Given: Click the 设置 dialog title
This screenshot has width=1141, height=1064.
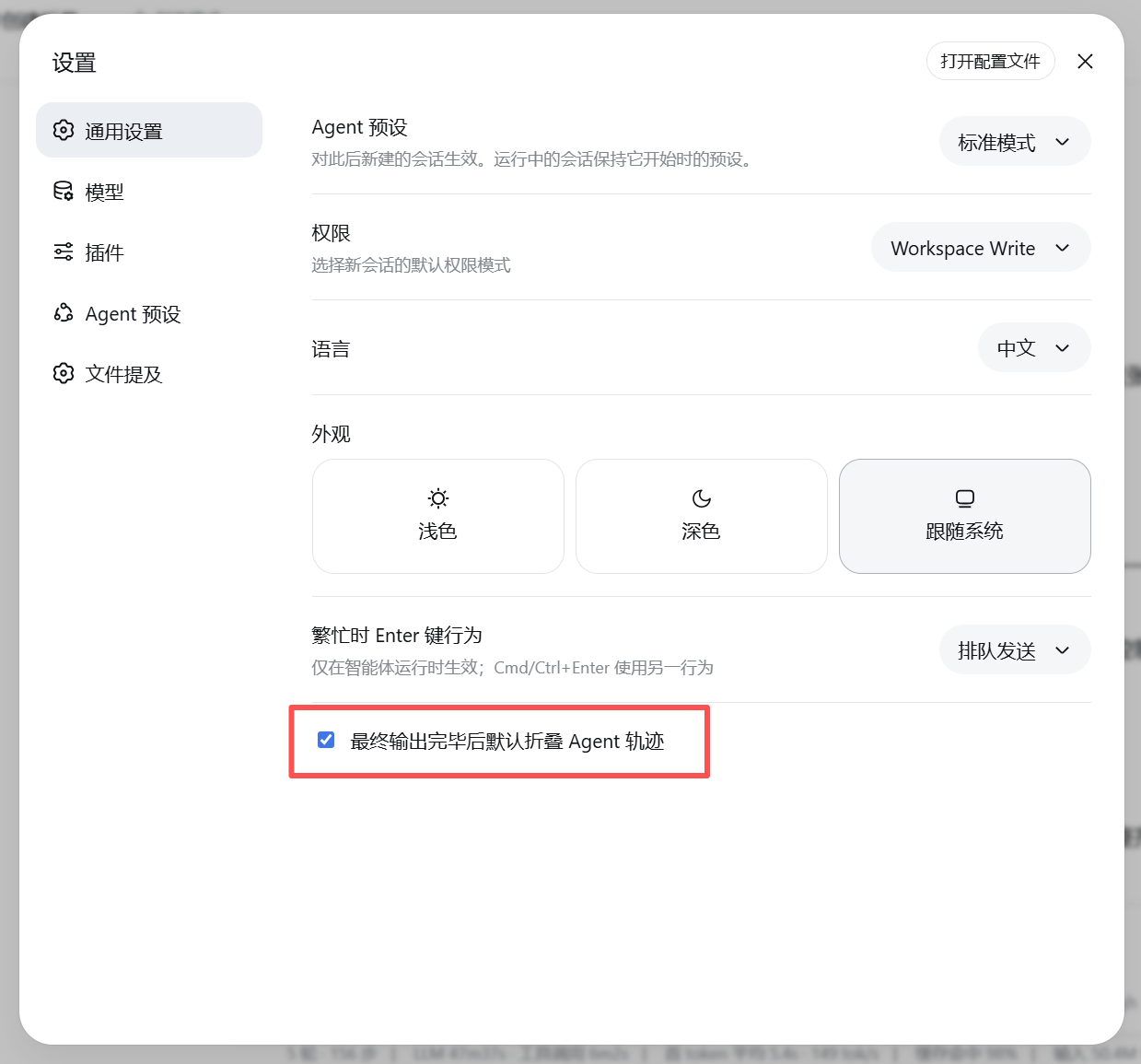Looking at the screenshot, I should 75,63.
